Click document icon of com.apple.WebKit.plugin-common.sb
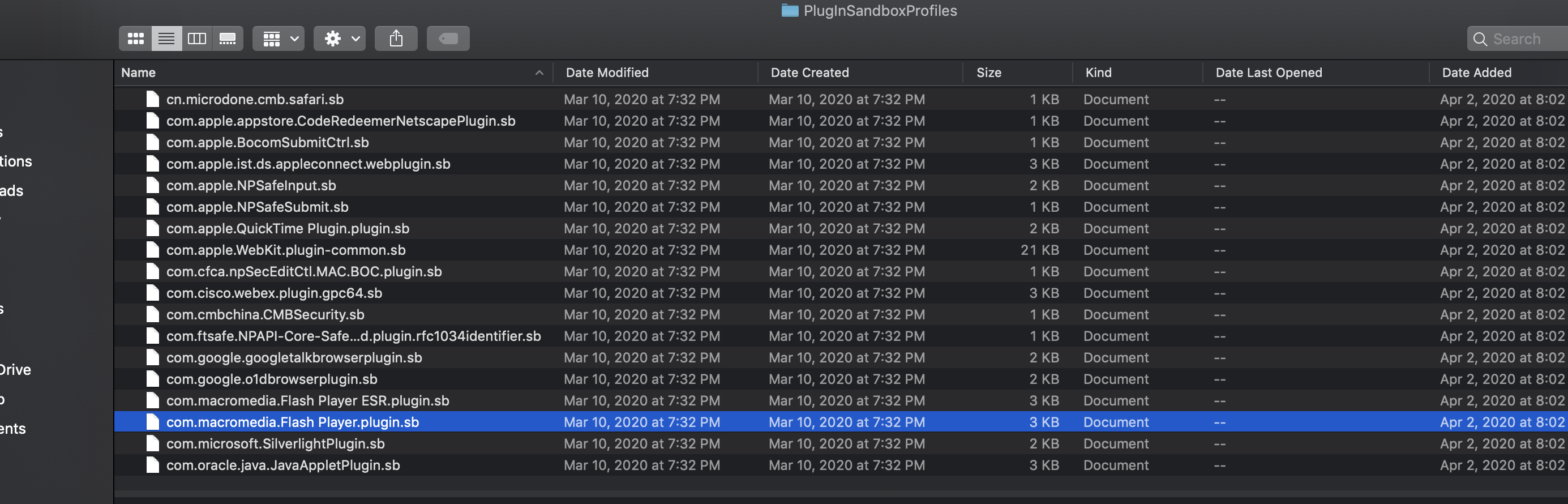The image size is (1568, 504). 153,250
